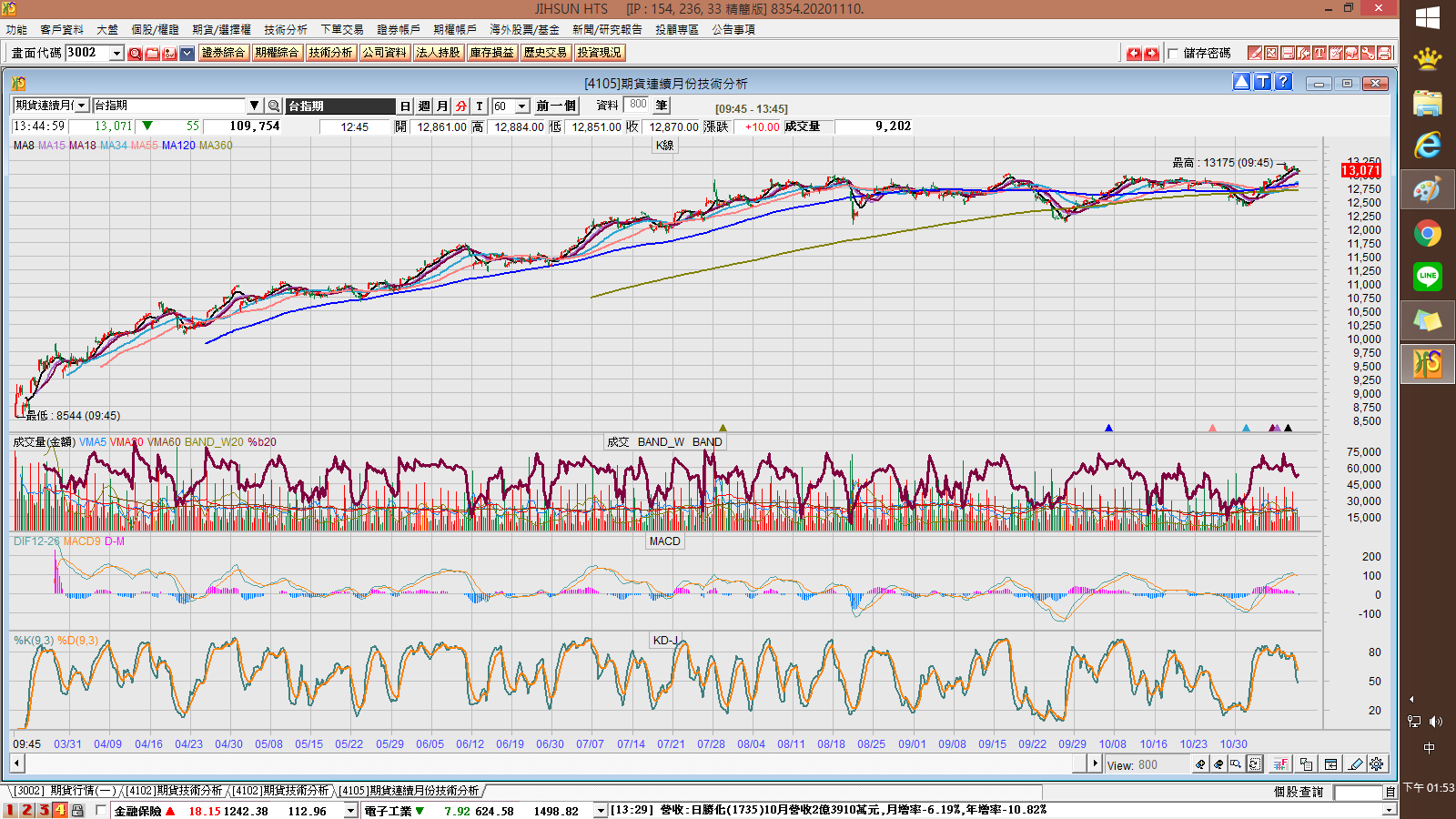Open the blue question-mark help icon
The image size is (1456, 819).
[1283, 82]
